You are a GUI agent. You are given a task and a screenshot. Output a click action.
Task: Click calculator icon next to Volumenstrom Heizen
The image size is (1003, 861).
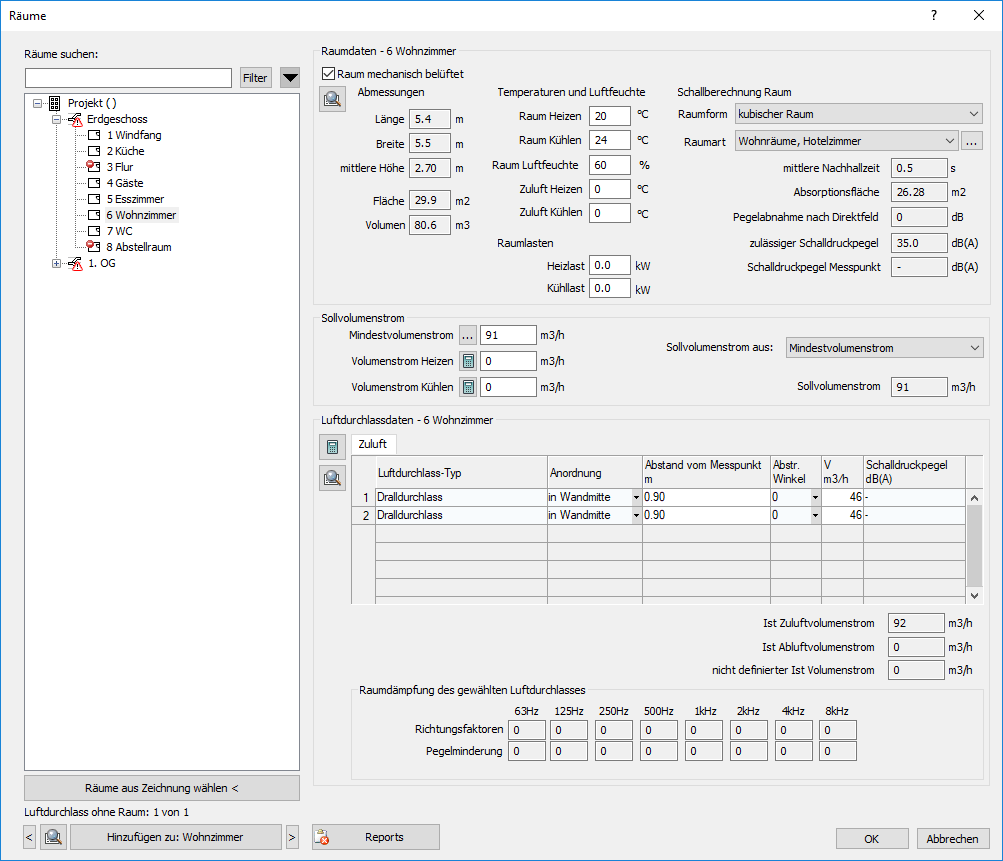(468, 361)
